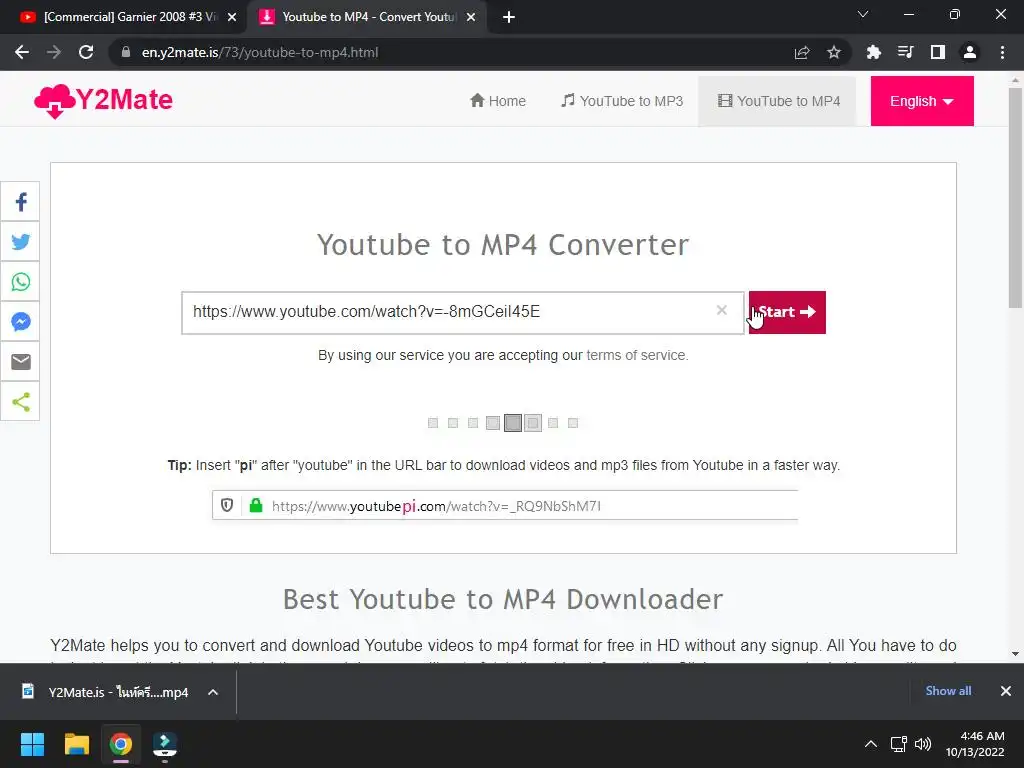Image resolution: width=1024 pixels, height=768 pixels.
Task: Open the green generic share icon
Action: pos(20,401)
